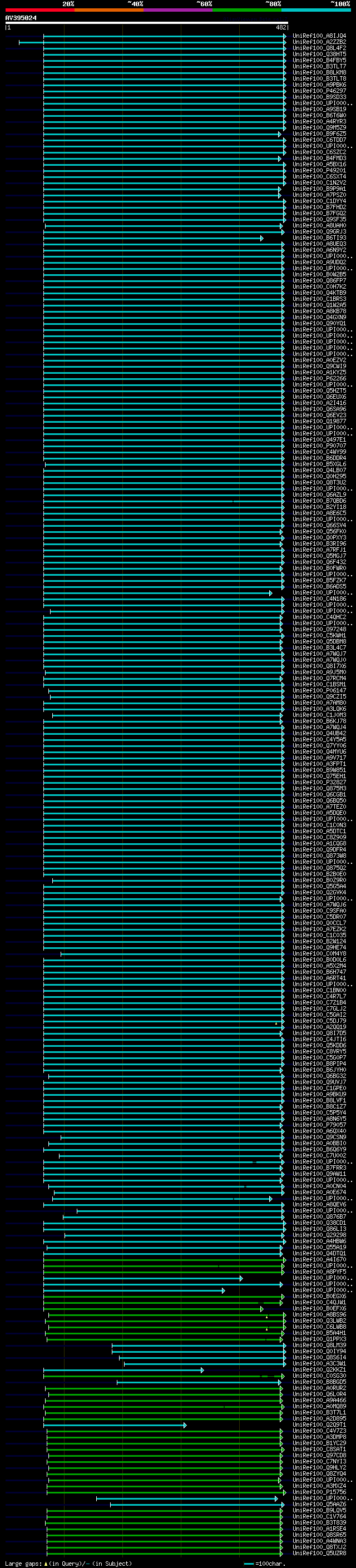Click the orange ~40% identity legend segment

coord(109,10)
